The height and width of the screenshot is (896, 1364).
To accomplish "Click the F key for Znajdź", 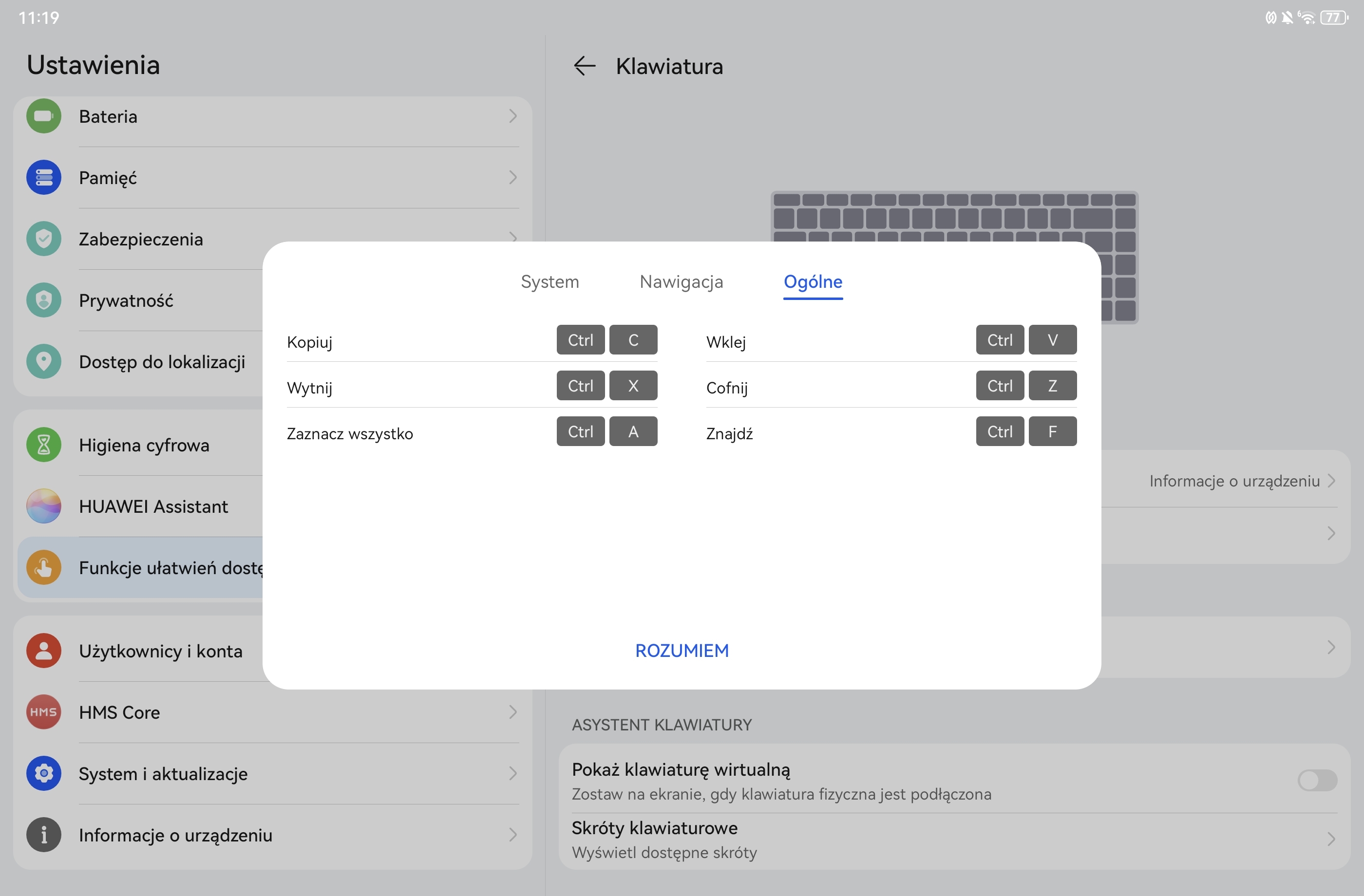I will coord(1052,432).
